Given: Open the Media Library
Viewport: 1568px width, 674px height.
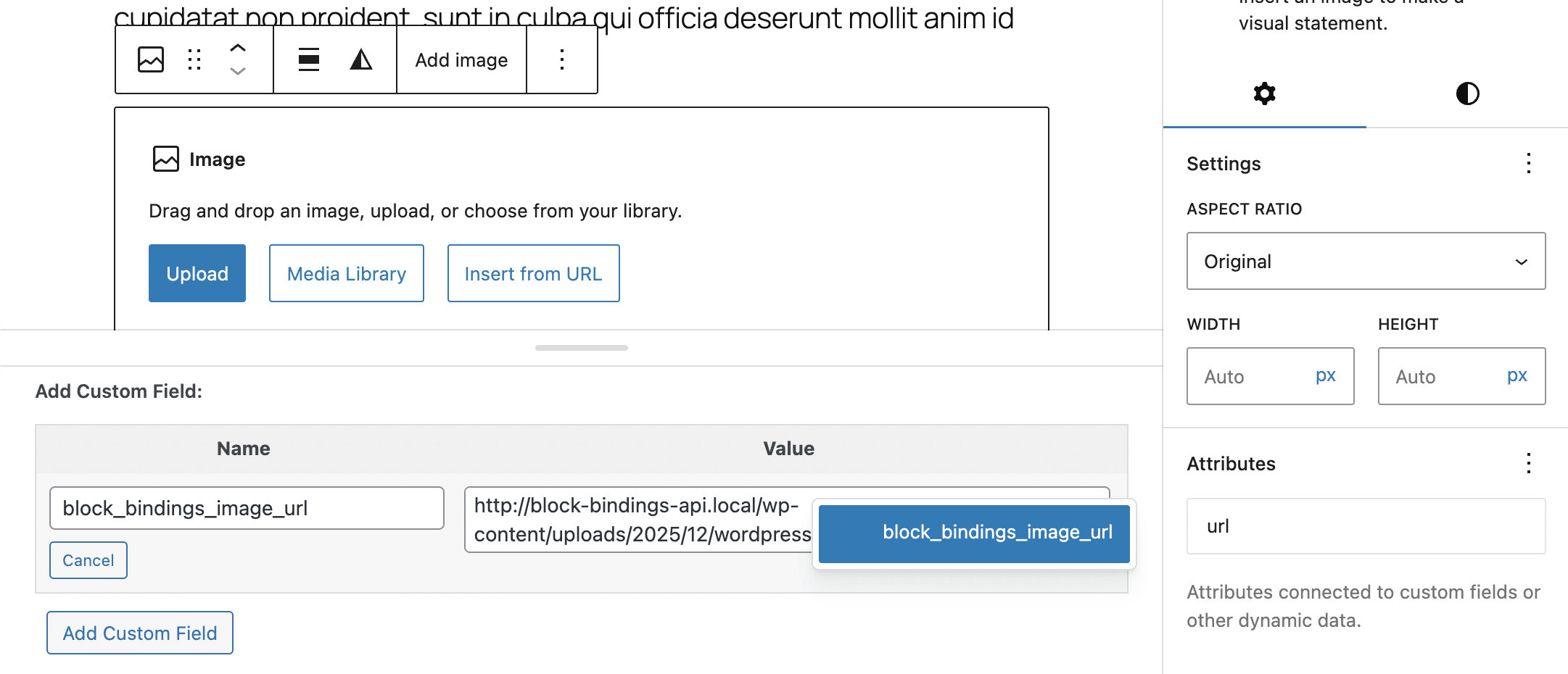Looking at the screenshot, I should point(346,273).
